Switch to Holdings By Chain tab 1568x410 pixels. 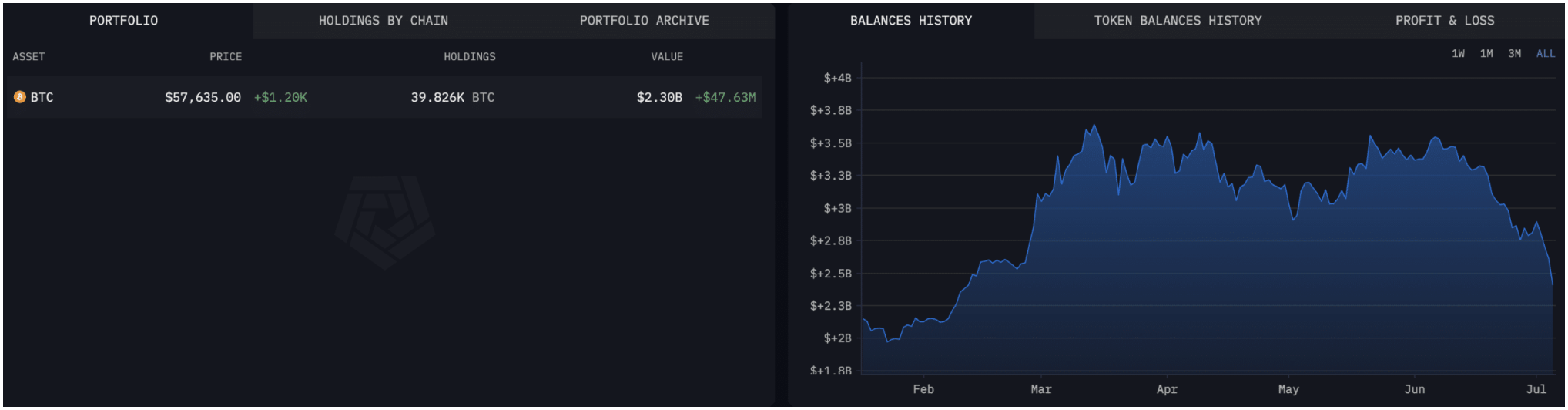[383, 21]
